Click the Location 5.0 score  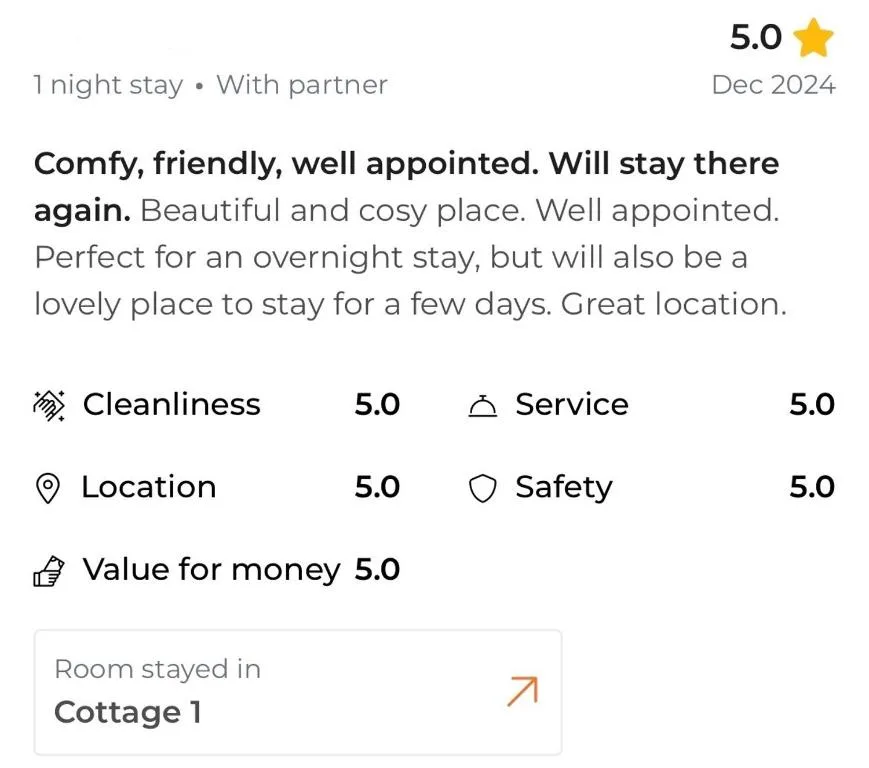coord(377,488)
